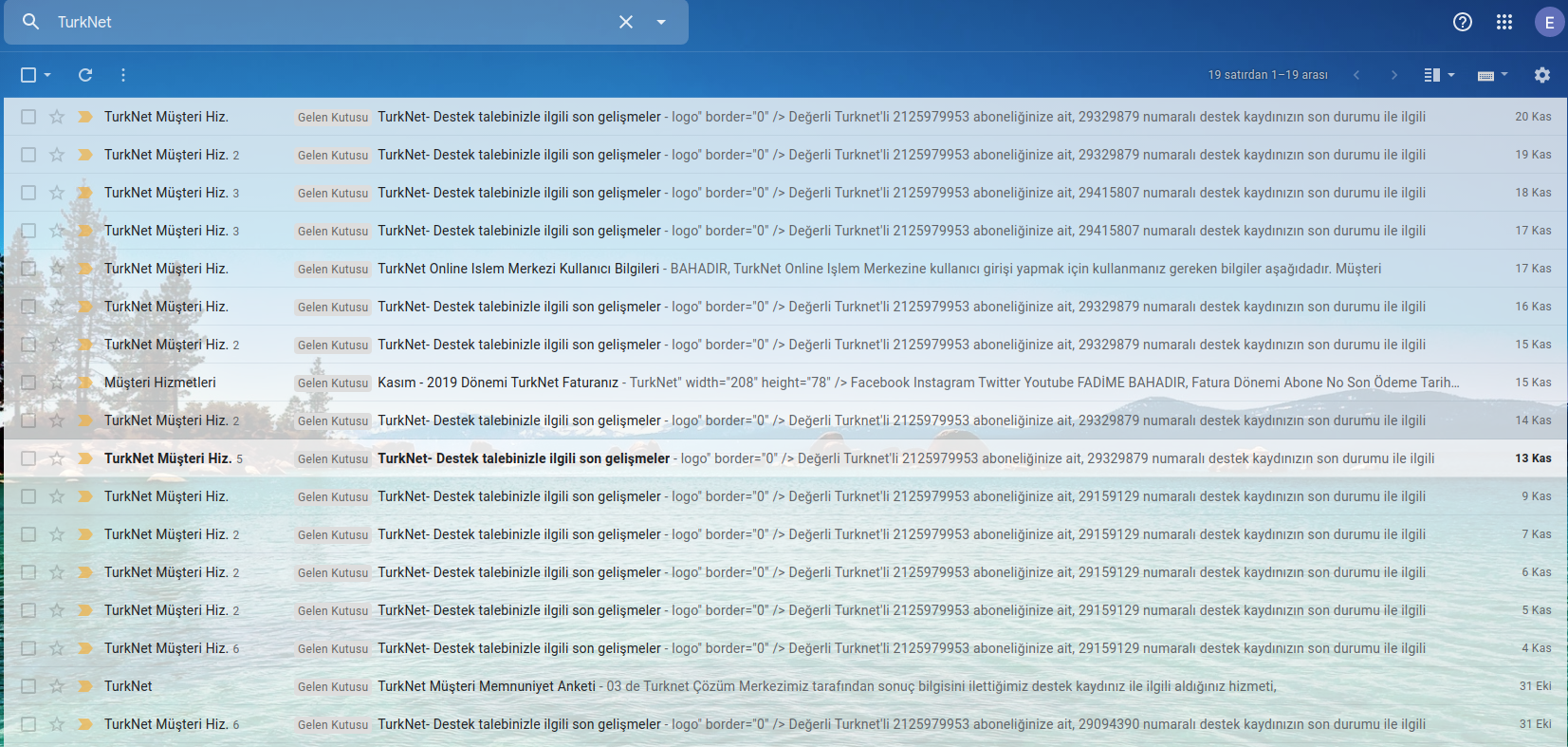The height and width of the screenshot is (747, 1568).
Task: Click sender Müşteri Hizmetleri
Action: coord(160,383)
